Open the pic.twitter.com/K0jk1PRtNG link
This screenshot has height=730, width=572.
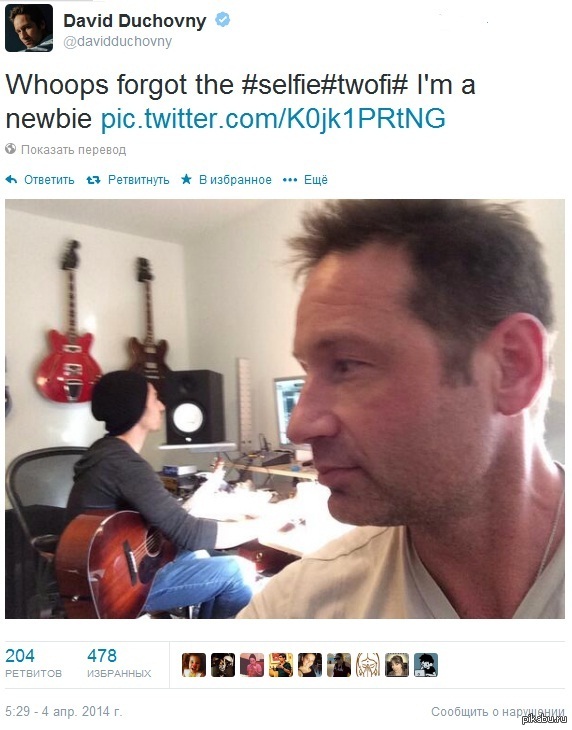click(x=273, y=119)
